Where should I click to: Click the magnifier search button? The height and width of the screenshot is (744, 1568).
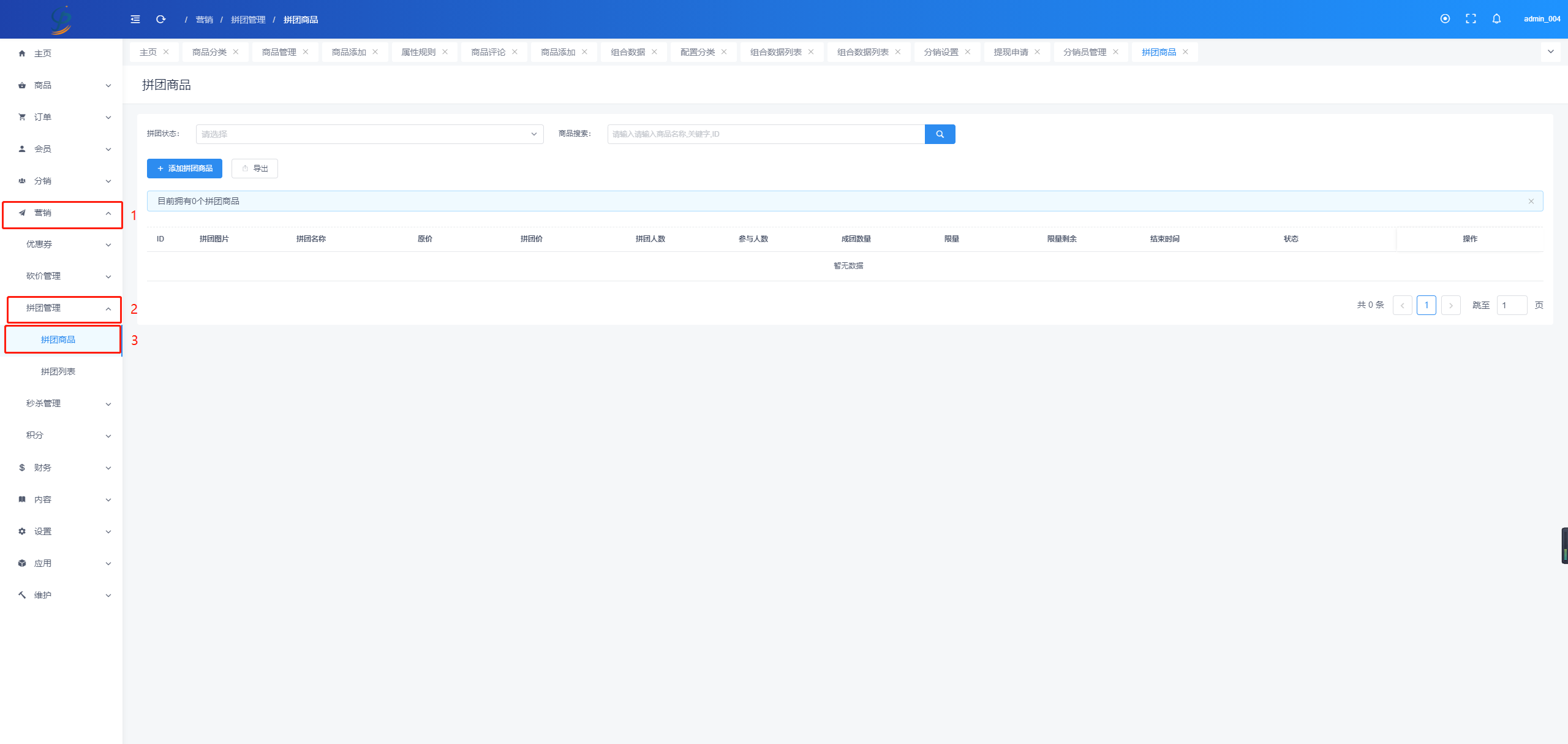(x=940, y=134)
